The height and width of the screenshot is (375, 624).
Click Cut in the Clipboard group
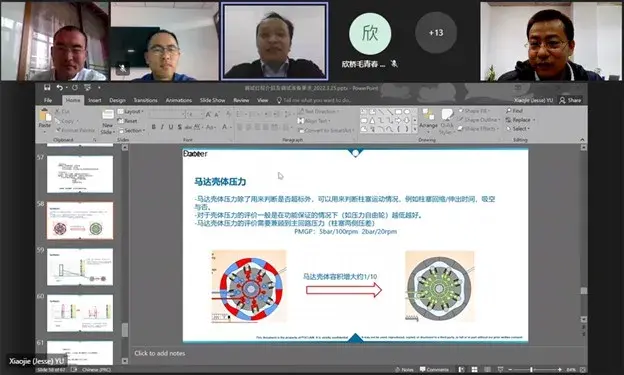(62, 111)
